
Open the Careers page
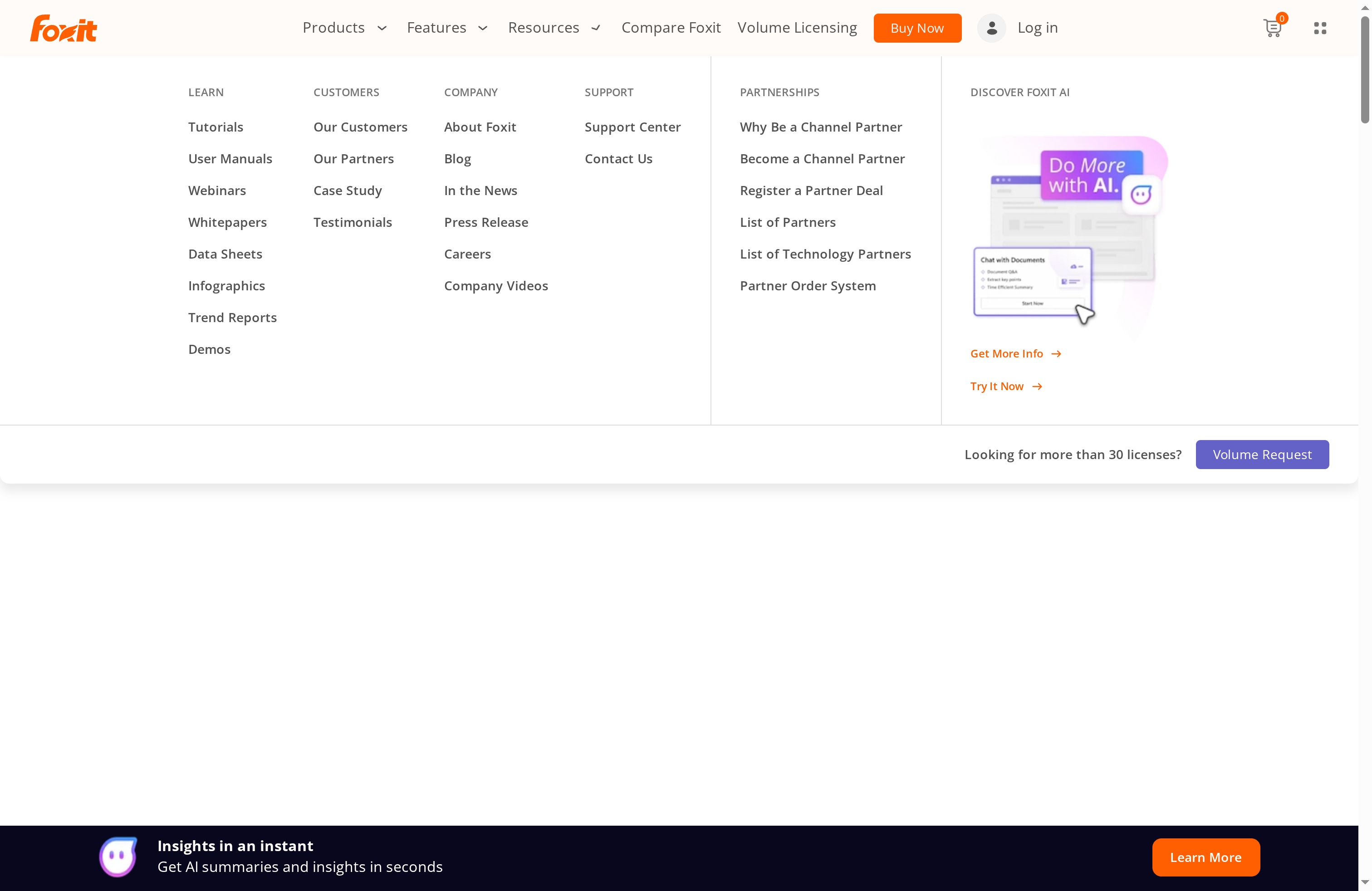point(467,254)
